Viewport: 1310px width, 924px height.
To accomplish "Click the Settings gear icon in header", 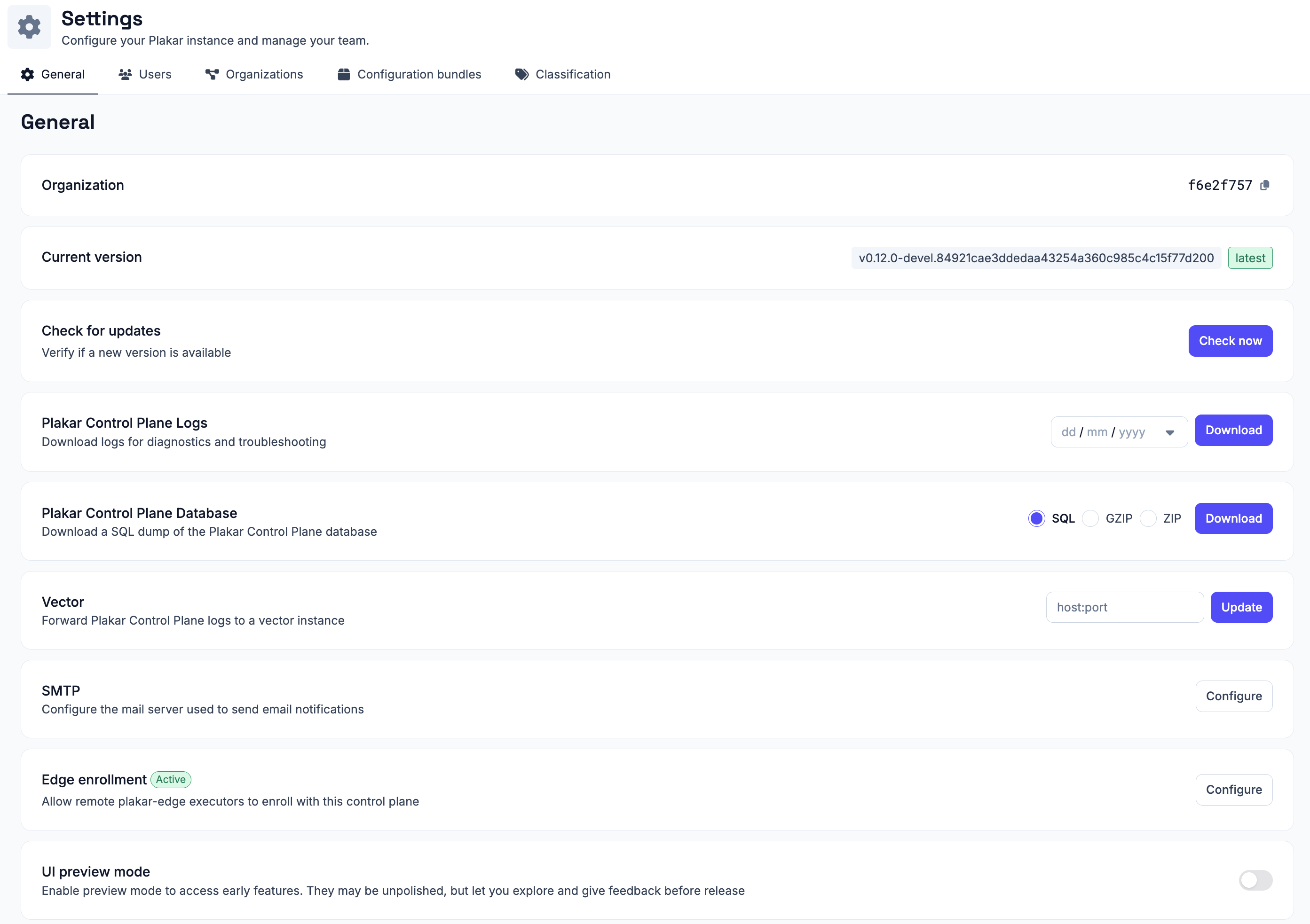I will pyautogui.click(x=29, y=27).
